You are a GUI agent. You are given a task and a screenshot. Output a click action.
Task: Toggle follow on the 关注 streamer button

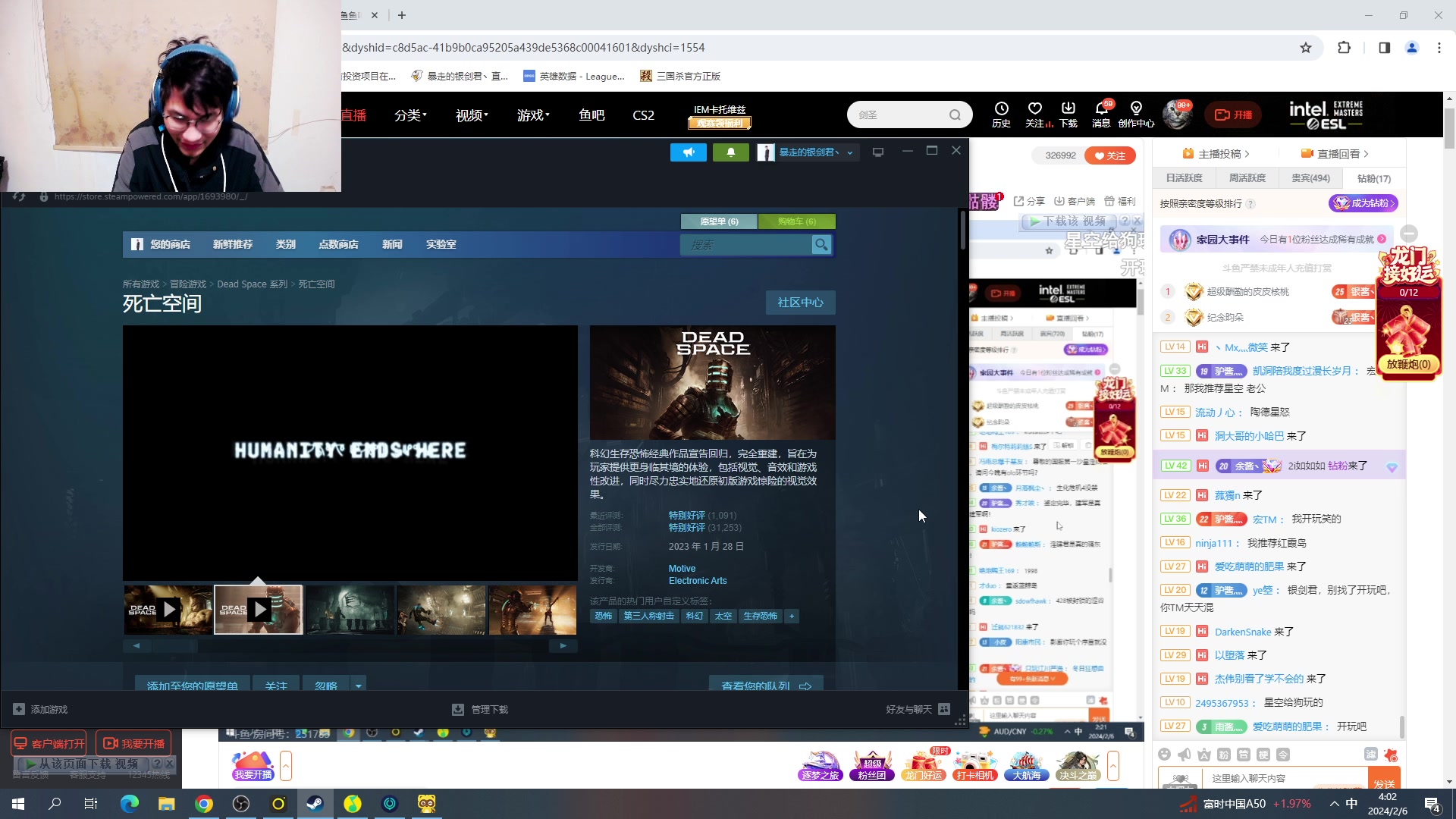click(1109, 155)
